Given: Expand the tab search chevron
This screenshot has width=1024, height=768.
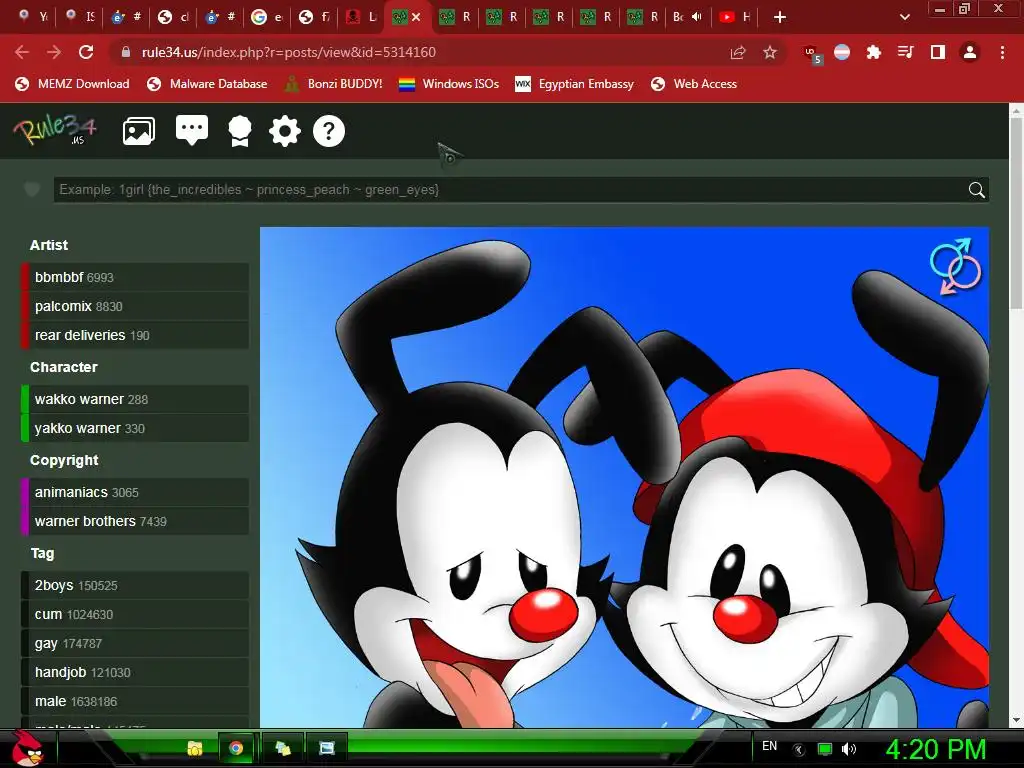Looking at the screenshot, I should click(x=904, y=17).
